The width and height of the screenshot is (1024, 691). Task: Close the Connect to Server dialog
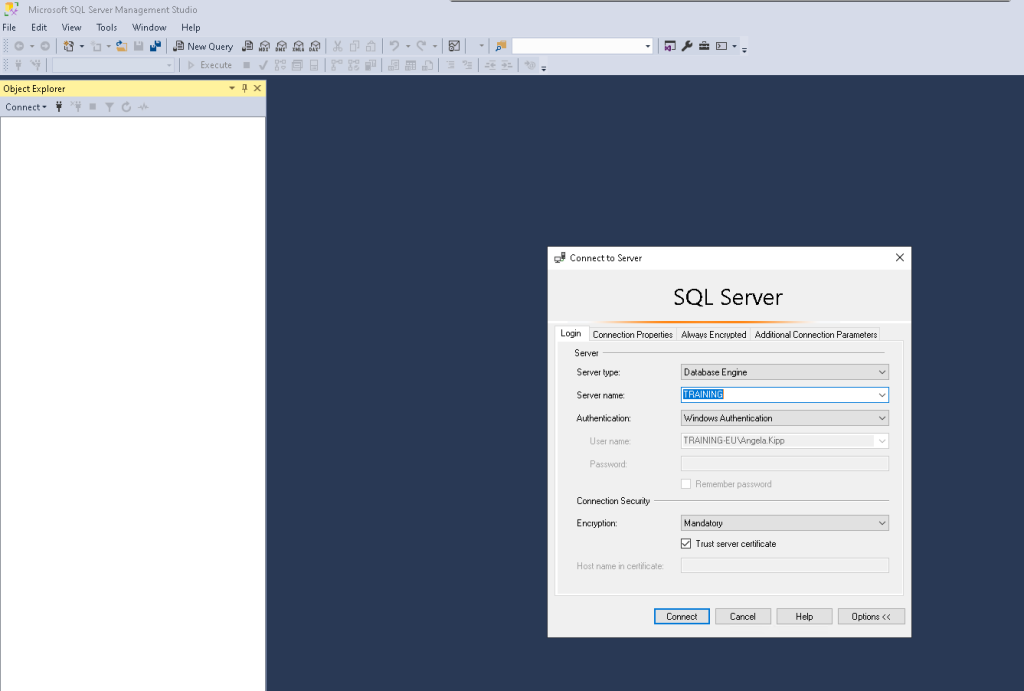click(899, 257)
